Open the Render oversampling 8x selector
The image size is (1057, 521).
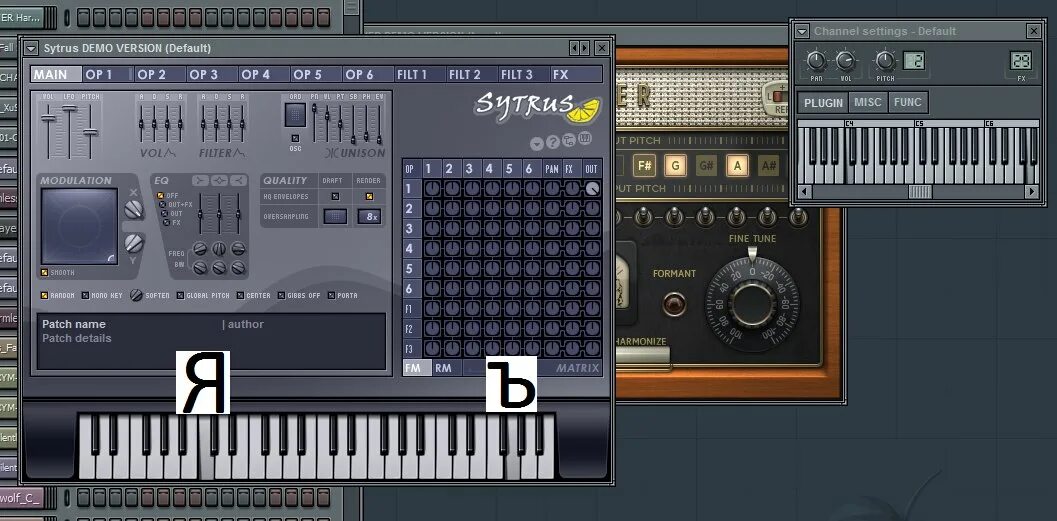point(369,216)
